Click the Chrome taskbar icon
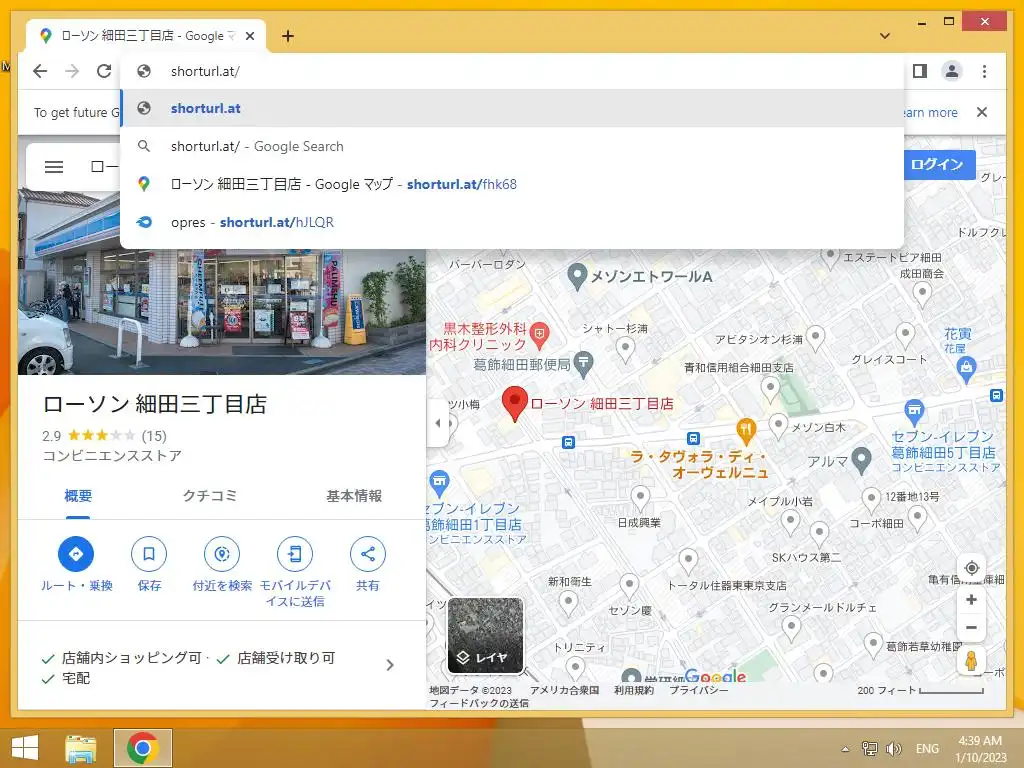 tap(142, 748)
